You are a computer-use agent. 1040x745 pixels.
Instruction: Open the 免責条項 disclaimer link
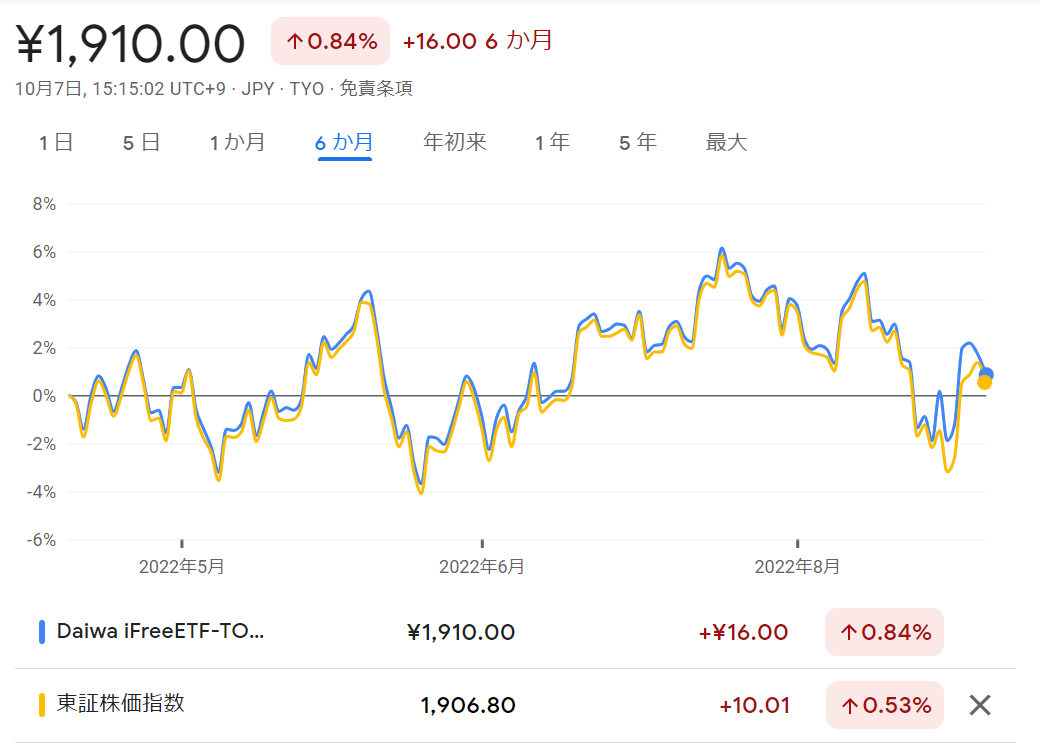(x=376, y=88)
